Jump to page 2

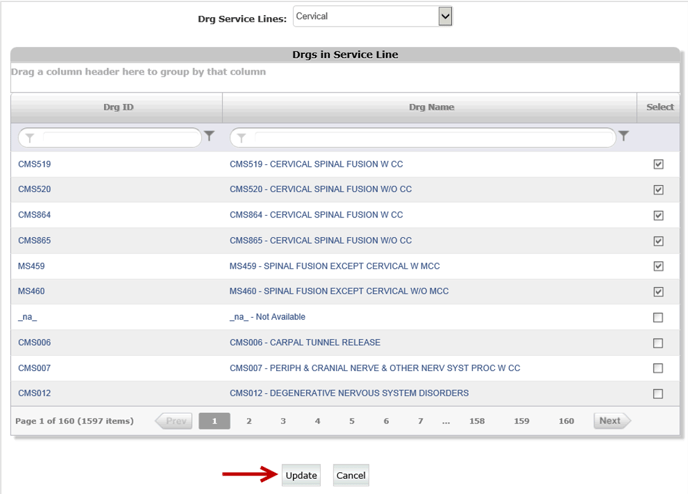(249, 421)
